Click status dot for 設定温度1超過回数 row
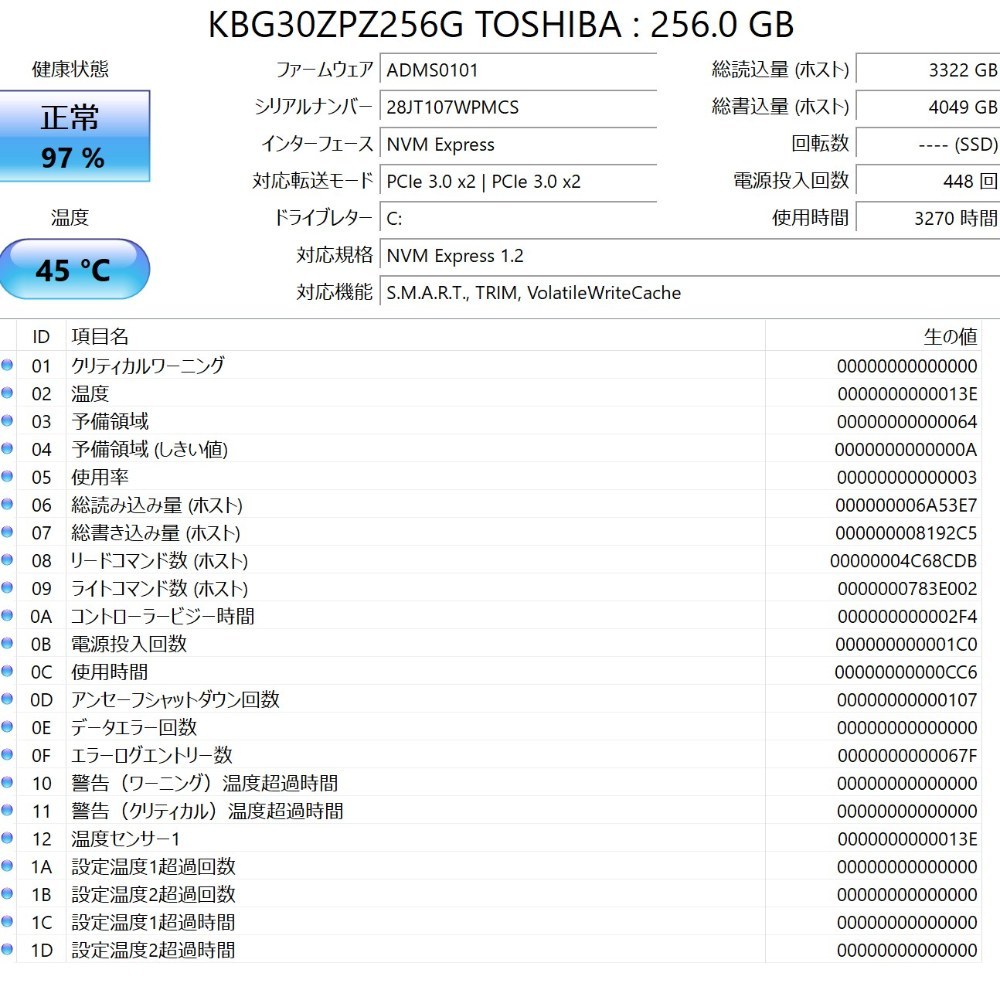Screen dimensions: 1000x990 click(7, 866)
